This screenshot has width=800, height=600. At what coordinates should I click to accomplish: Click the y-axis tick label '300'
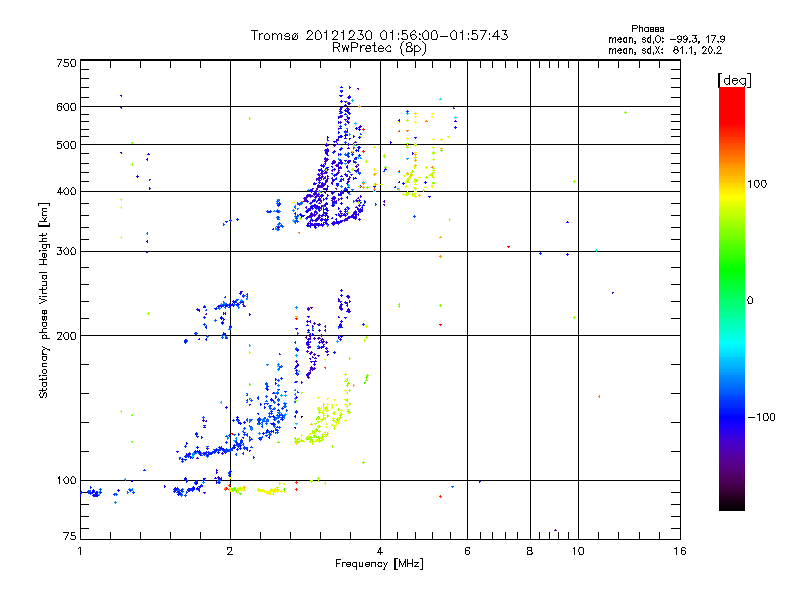tap(67, 252)
